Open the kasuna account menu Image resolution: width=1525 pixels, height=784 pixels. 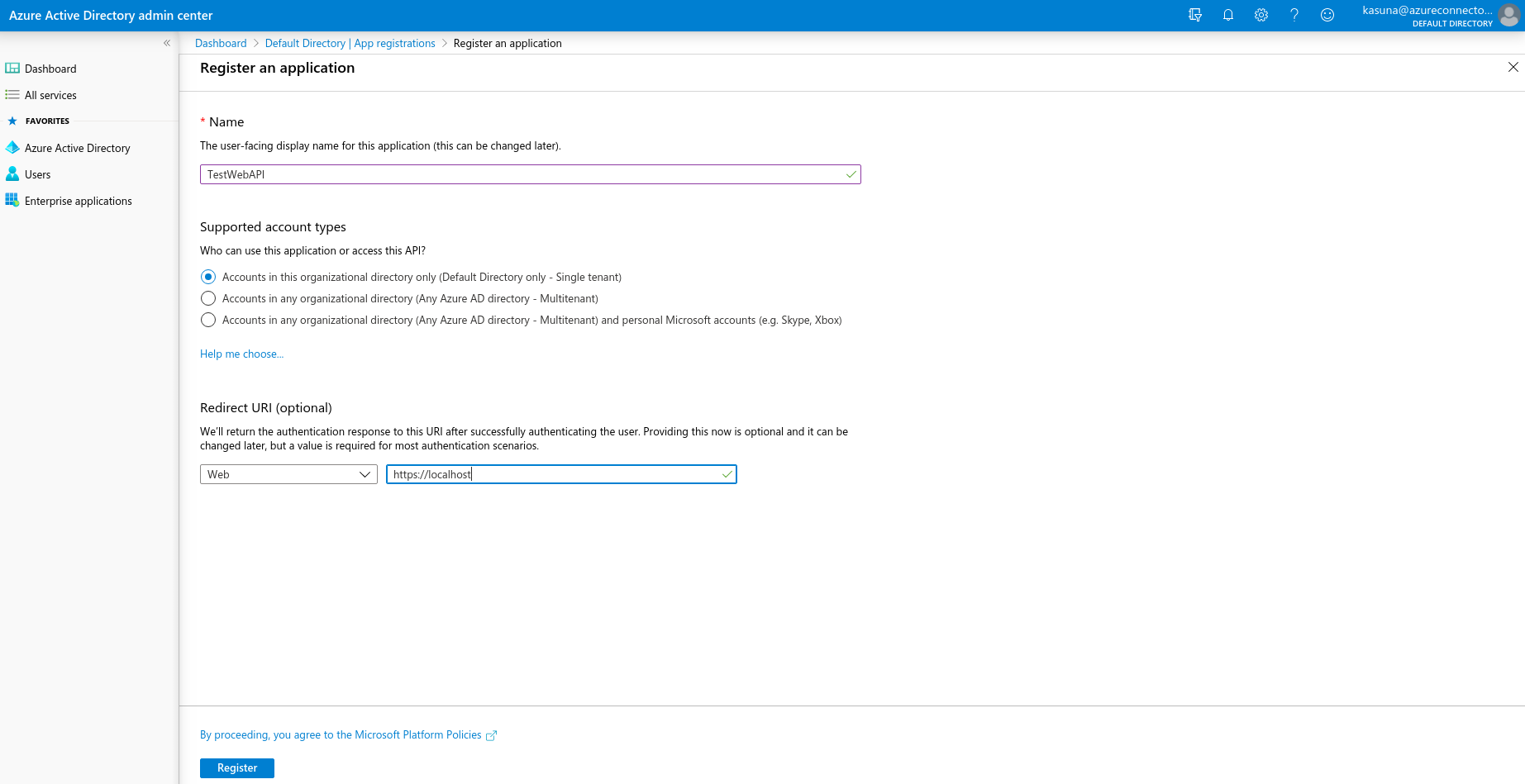pyautogui.click(x=1438, y=15)
